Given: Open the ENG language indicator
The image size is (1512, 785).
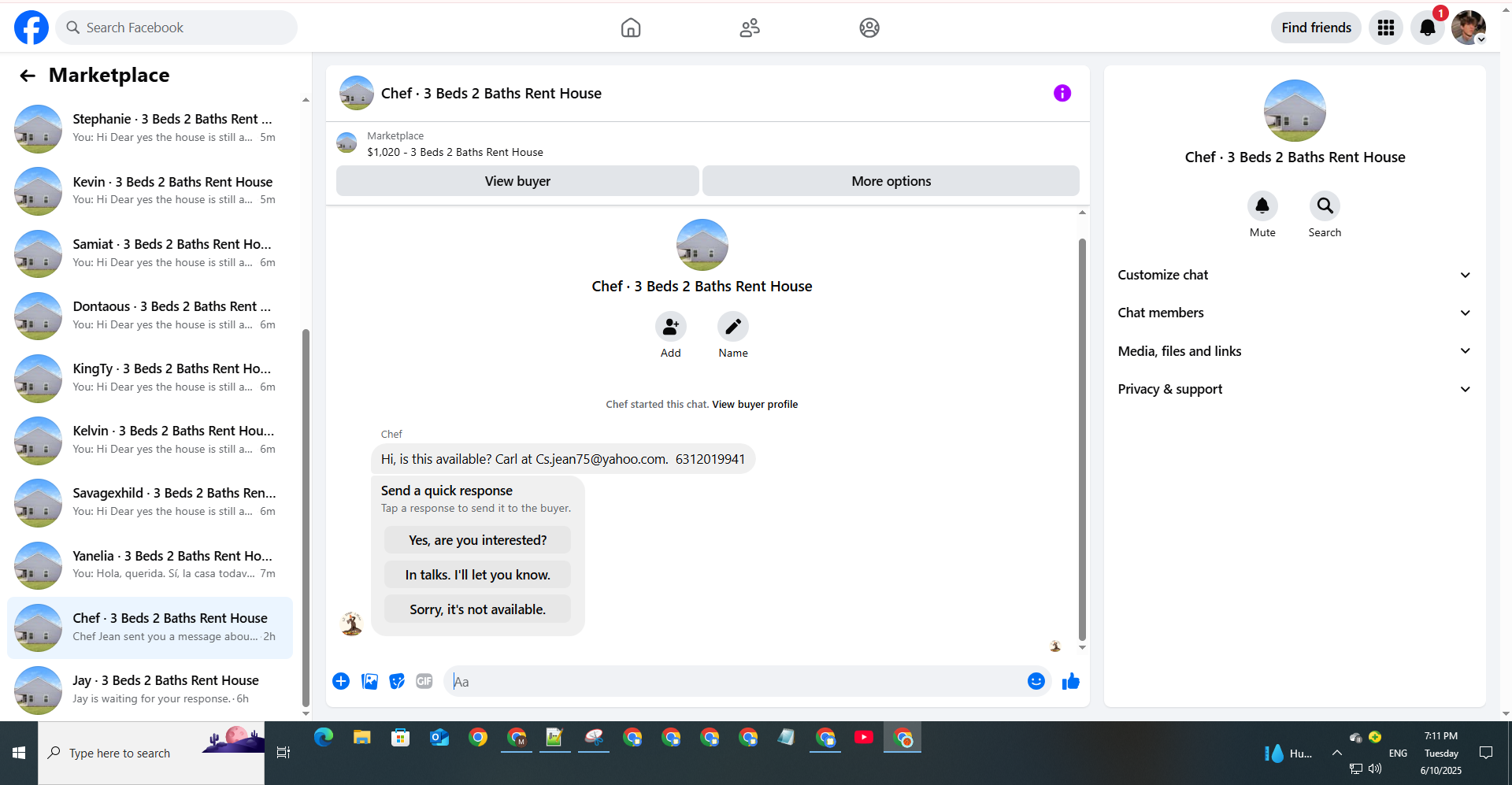Looking at the screenshot, I should (1398, 753).
